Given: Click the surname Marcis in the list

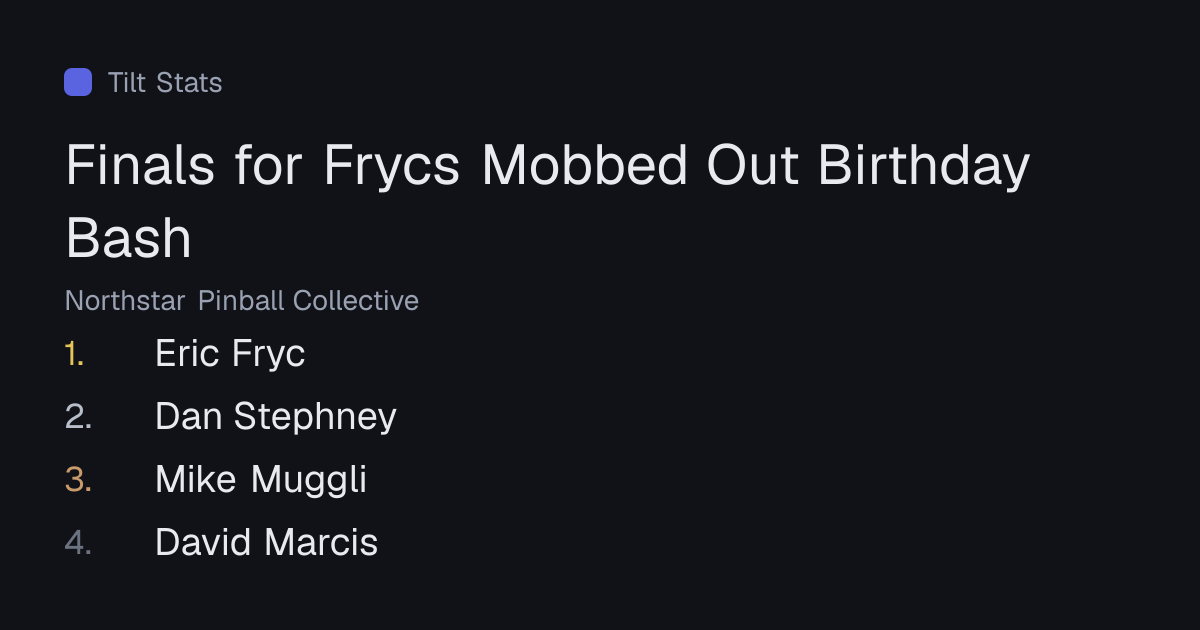Looking at the screenshot, I should pos(322,542).
